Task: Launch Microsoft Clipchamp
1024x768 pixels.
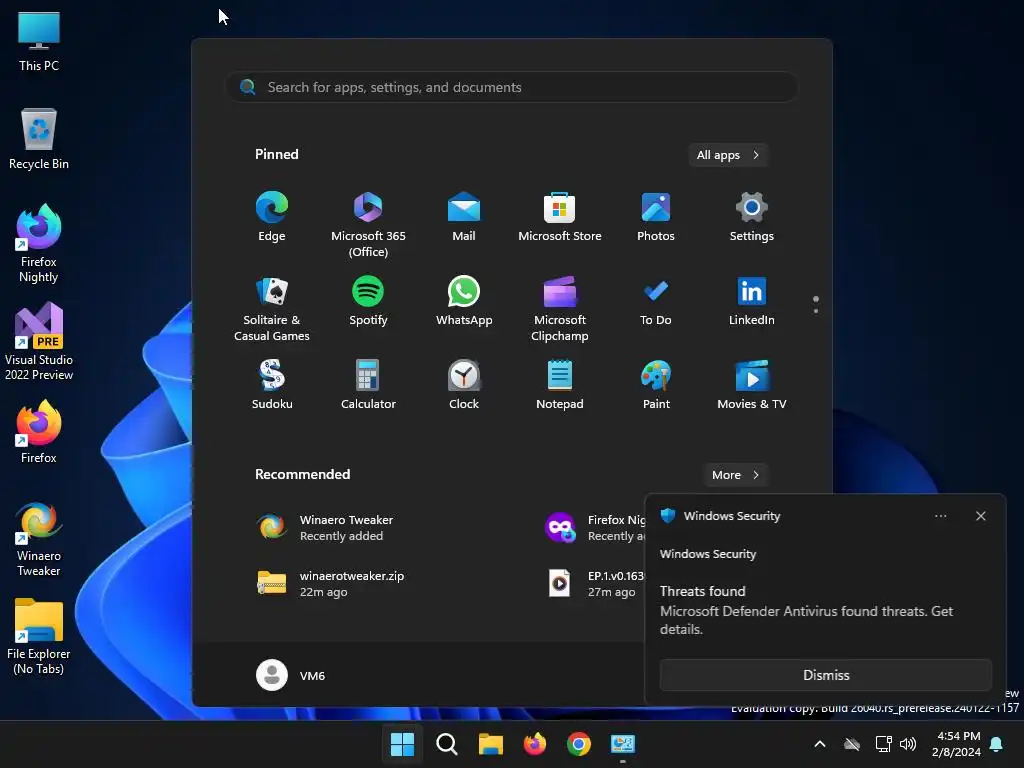Action: tap(560, 309)
